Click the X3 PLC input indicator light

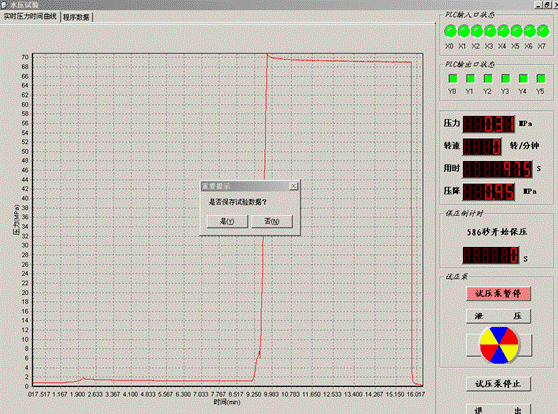coord(490,31)
